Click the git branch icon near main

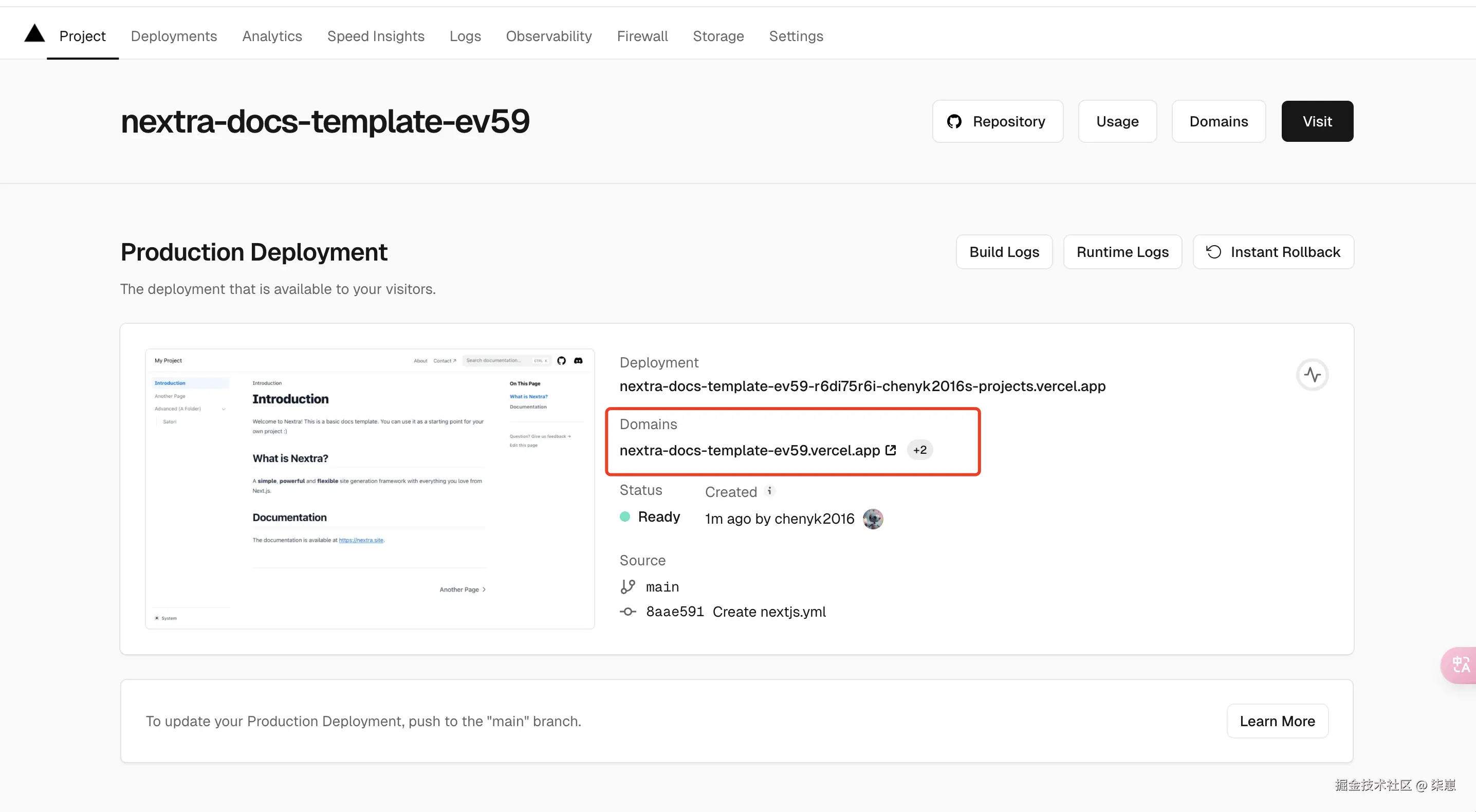pyautogui.click(x=628, y=586)
